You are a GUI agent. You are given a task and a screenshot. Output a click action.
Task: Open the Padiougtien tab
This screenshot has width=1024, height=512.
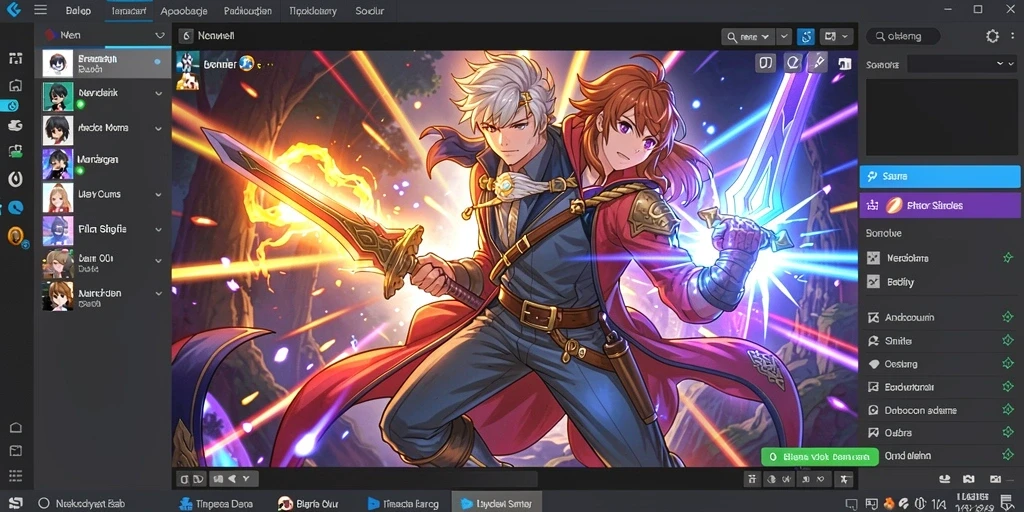coord(248,11)
